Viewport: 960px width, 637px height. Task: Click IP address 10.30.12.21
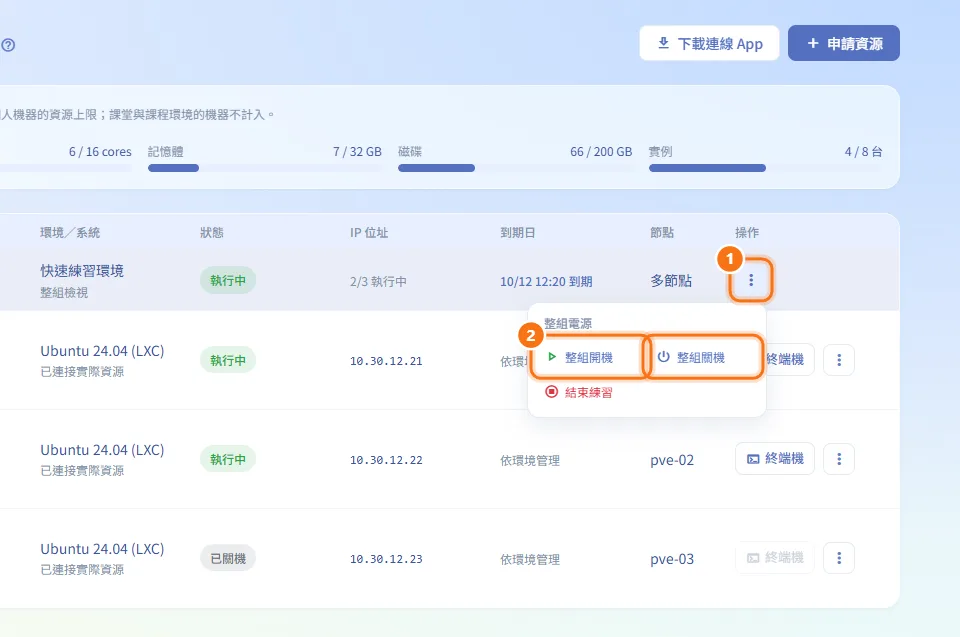[x=386, y=361]
